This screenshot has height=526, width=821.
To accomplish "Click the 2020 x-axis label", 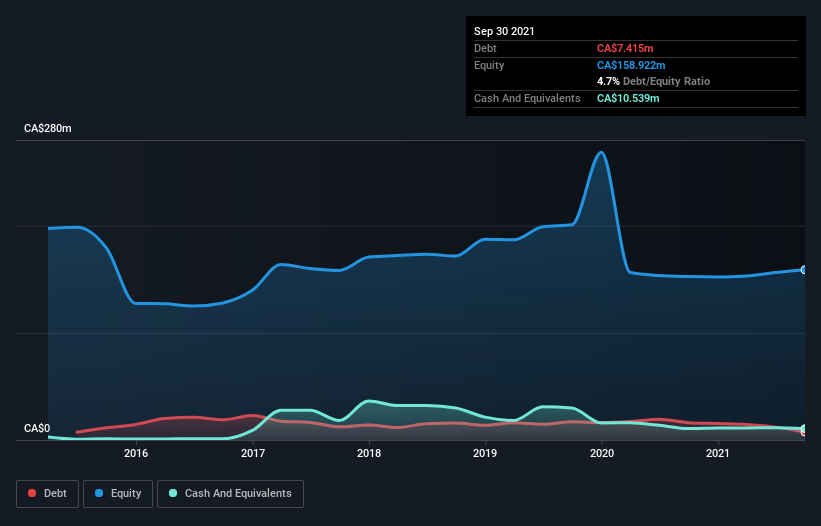I will pyautogui.click(x=602, y=453).
